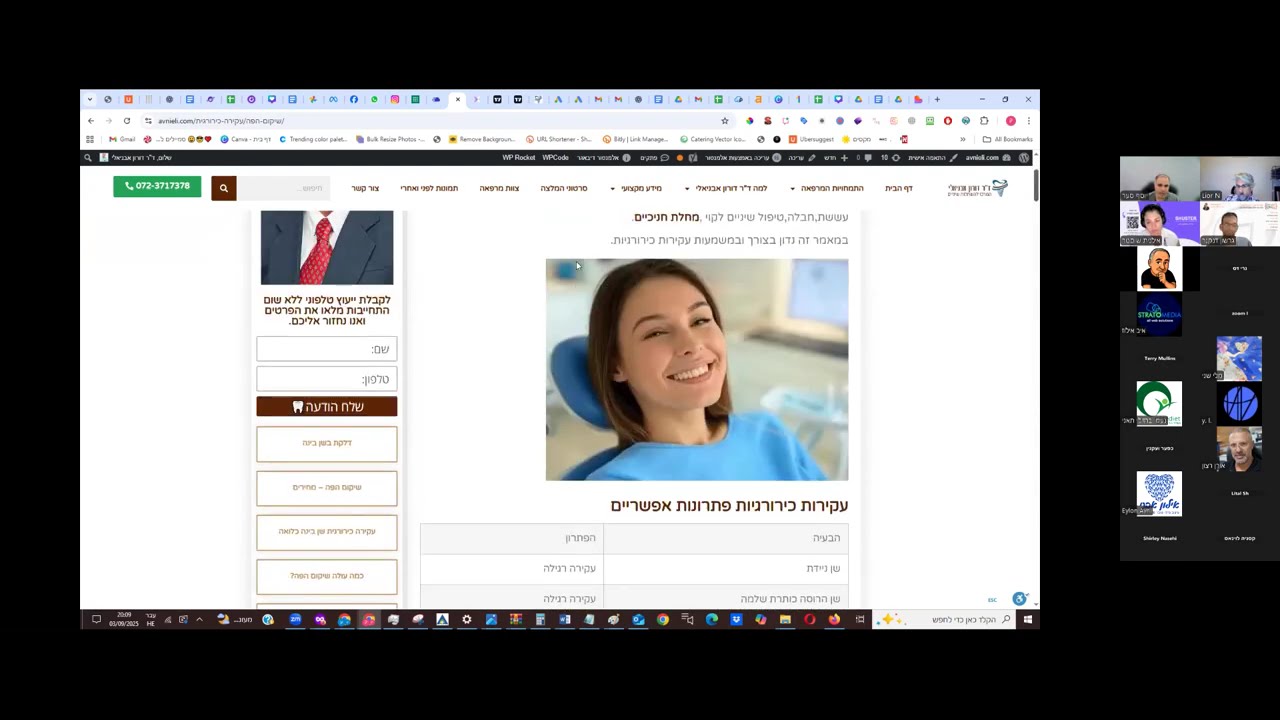Open the WP Rocket admin bar item

pos(519,157)
